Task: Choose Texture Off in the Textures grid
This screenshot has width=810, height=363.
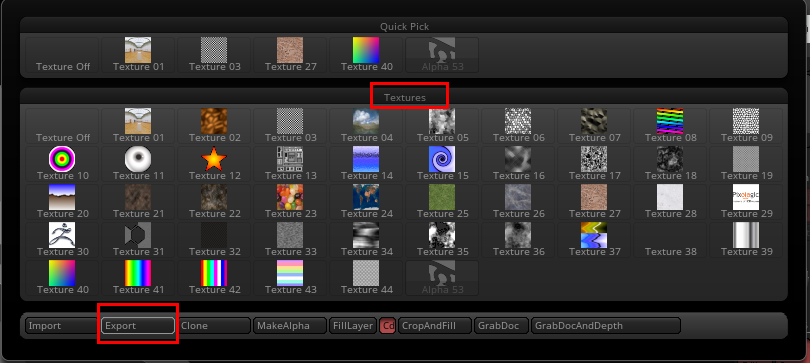Action: pyautogui.click(x=62, y=125)
